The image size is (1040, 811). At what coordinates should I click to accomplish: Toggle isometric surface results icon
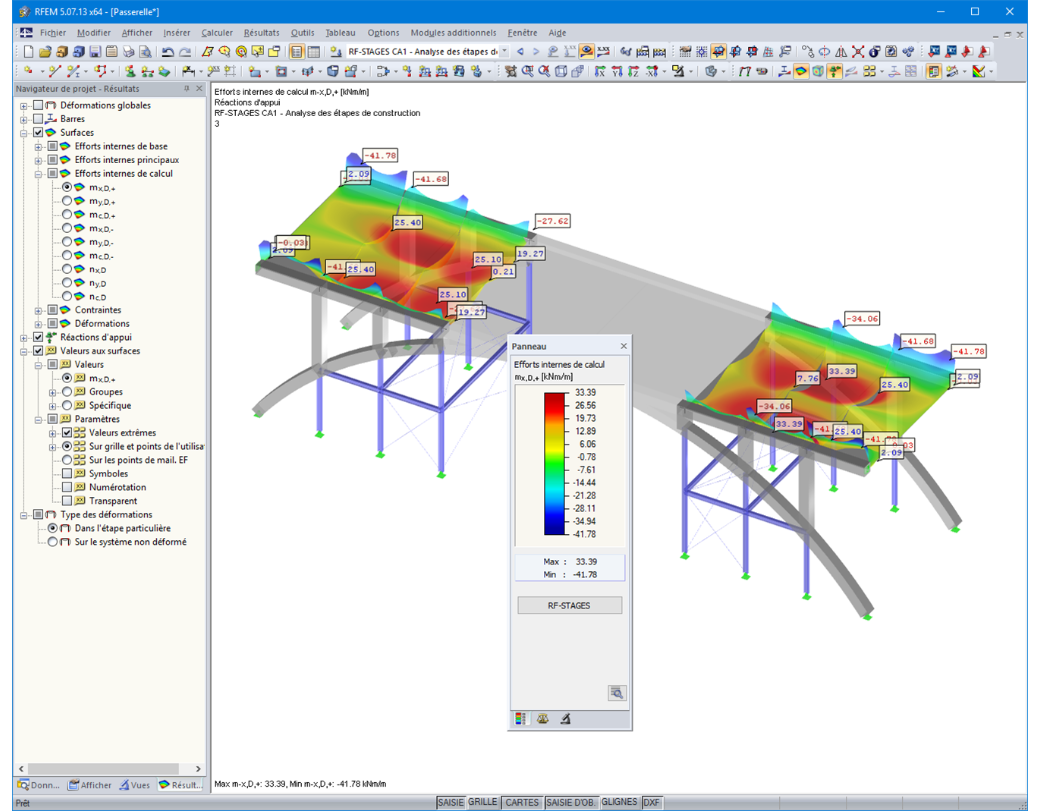(x=801, y=71)
